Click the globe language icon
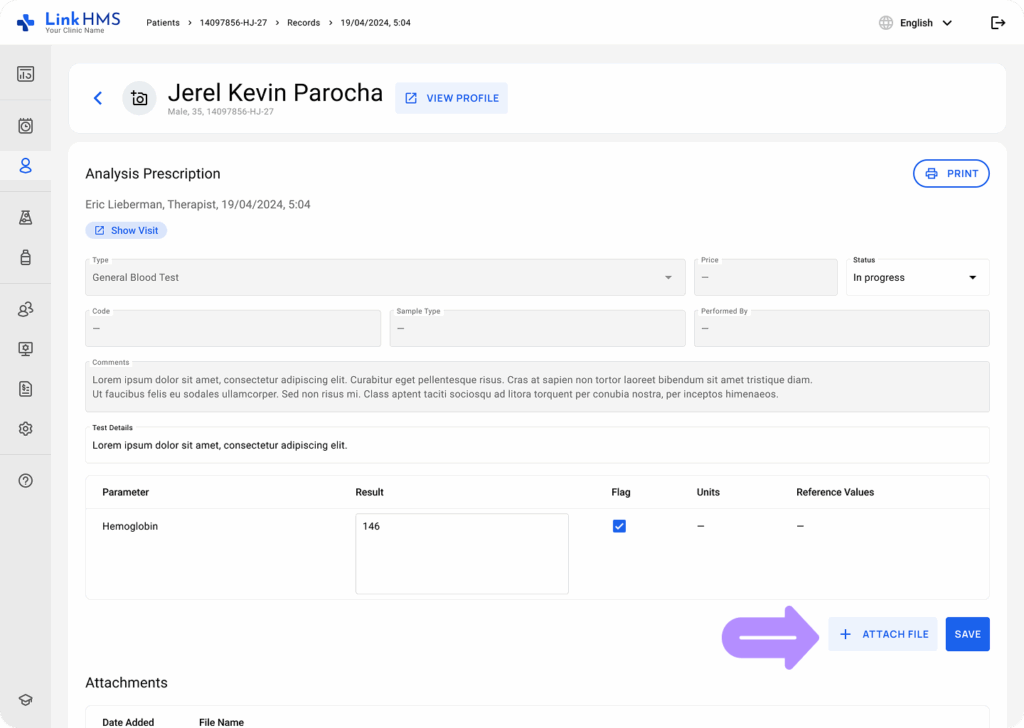The width and height of the screenshot is (1024, 728). (x=886, y=23)
